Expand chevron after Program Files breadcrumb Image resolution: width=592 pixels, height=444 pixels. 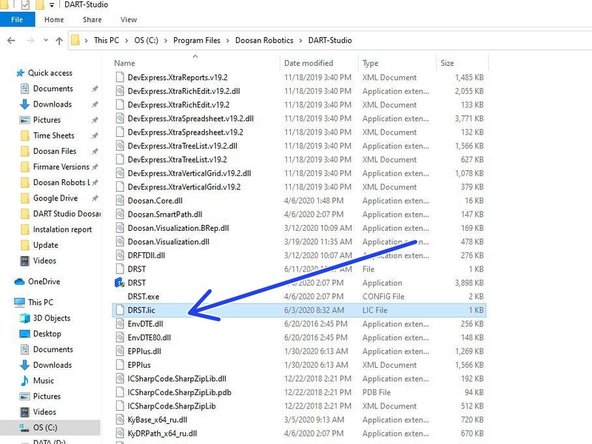(228, 40)
